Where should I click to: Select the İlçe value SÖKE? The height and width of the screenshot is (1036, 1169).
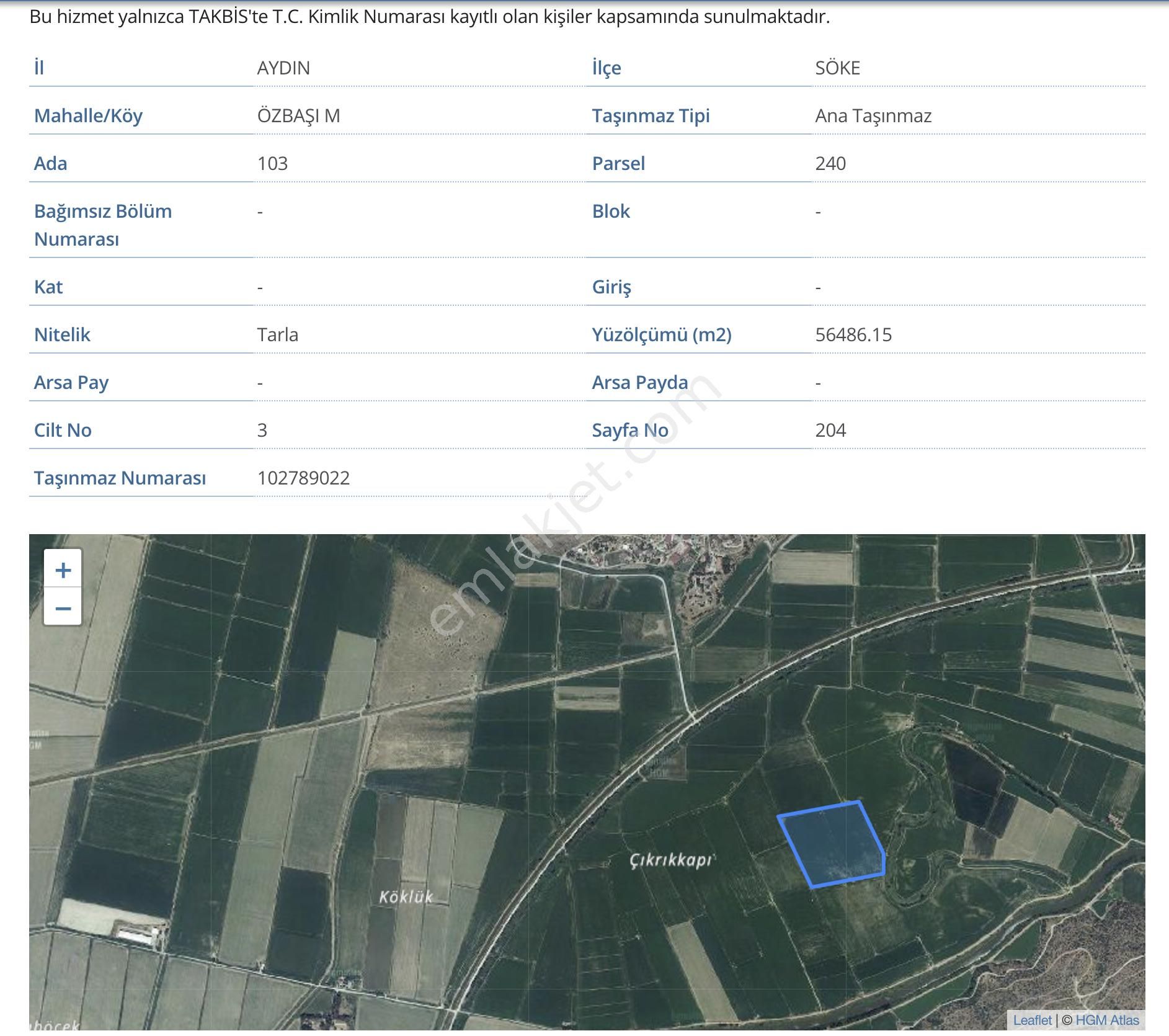point(837,68)
